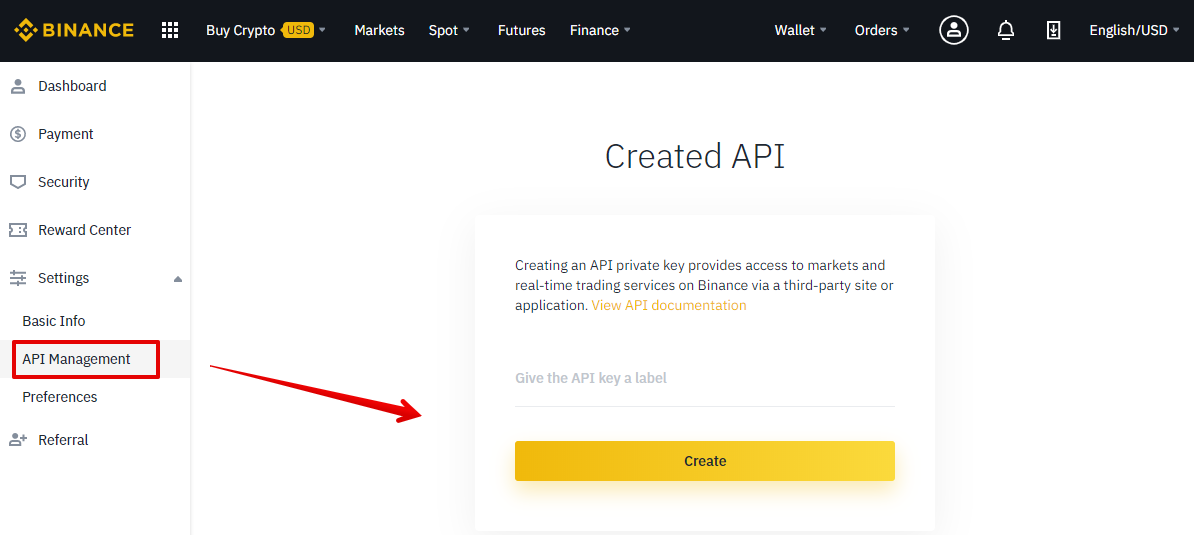Open the Futures menu item

[x=521, y=30]
